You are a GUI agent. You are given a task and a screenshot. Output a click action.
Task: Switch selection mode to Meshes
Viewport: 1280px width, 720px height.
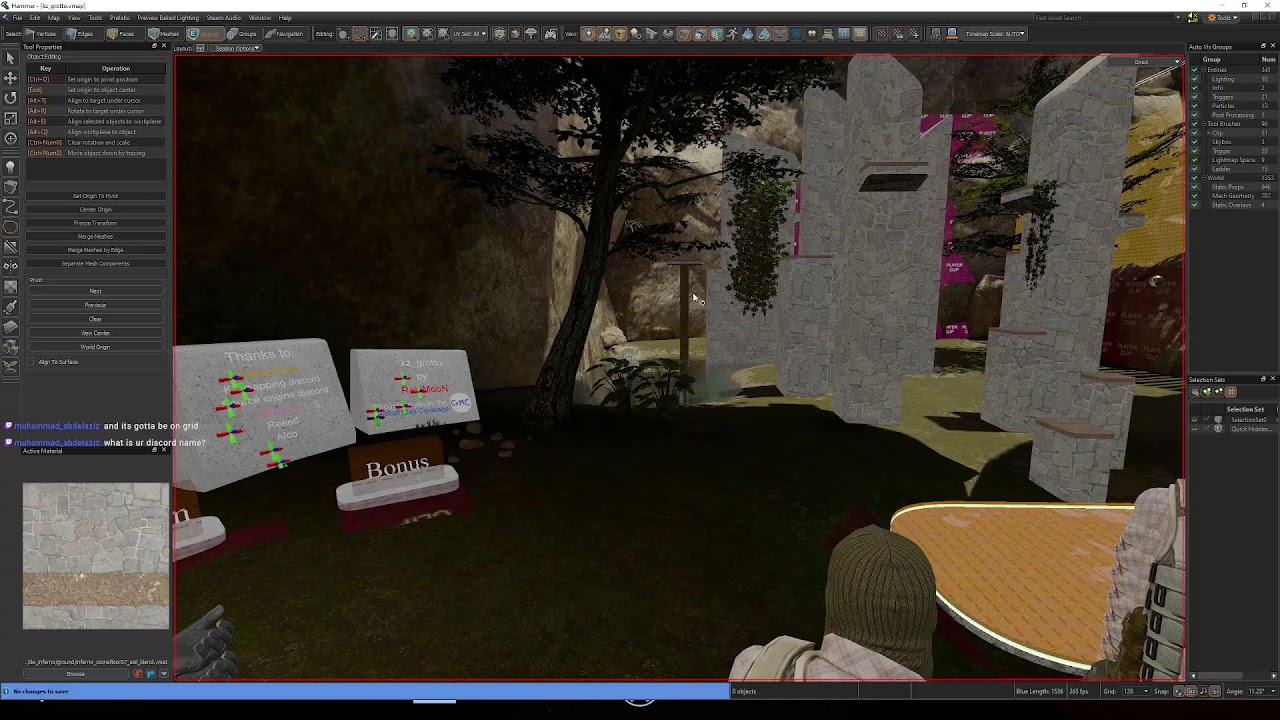point(164,34)
